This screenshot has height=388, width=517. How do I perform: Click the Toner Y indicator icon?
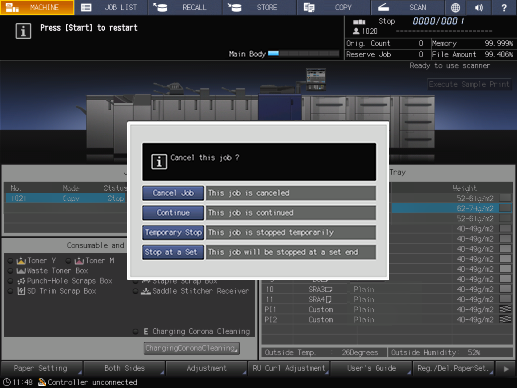(x=21, y=261)
